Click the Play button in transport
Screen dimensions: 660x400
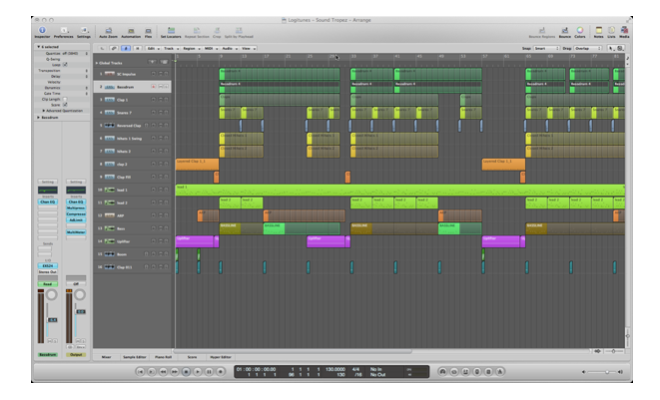pos(197,372)
